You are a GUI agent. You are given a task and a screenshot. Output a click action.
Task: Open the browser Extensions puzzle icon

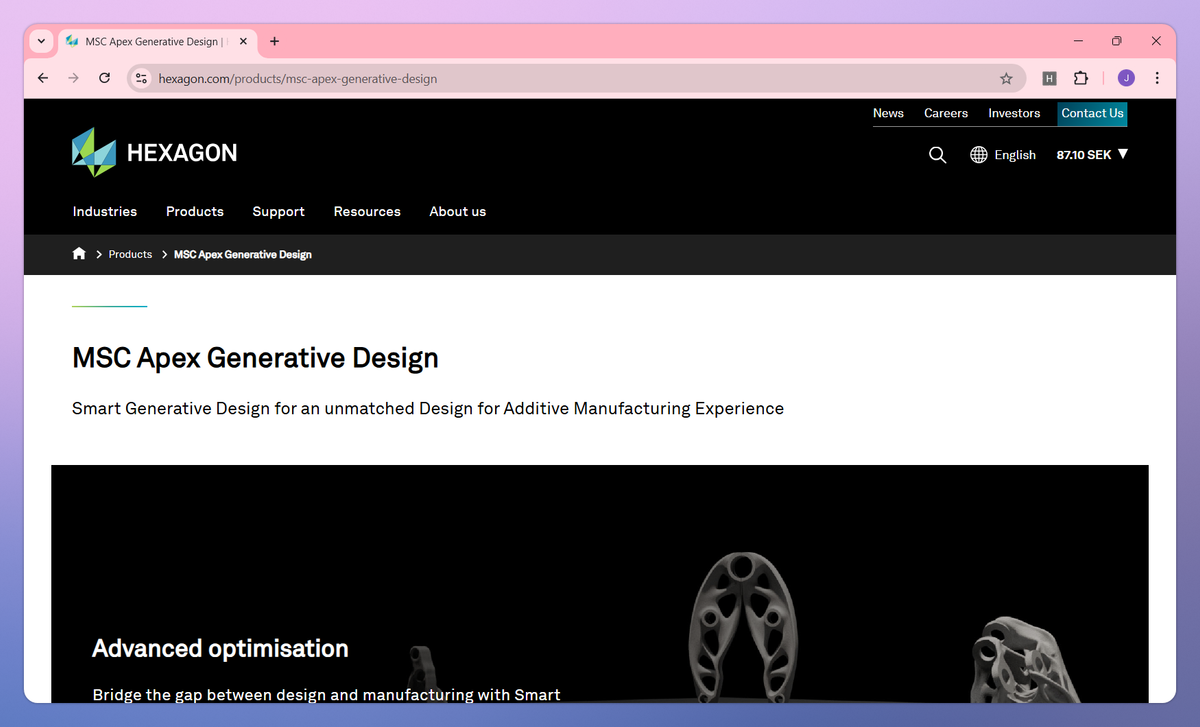click(1081, 78)
